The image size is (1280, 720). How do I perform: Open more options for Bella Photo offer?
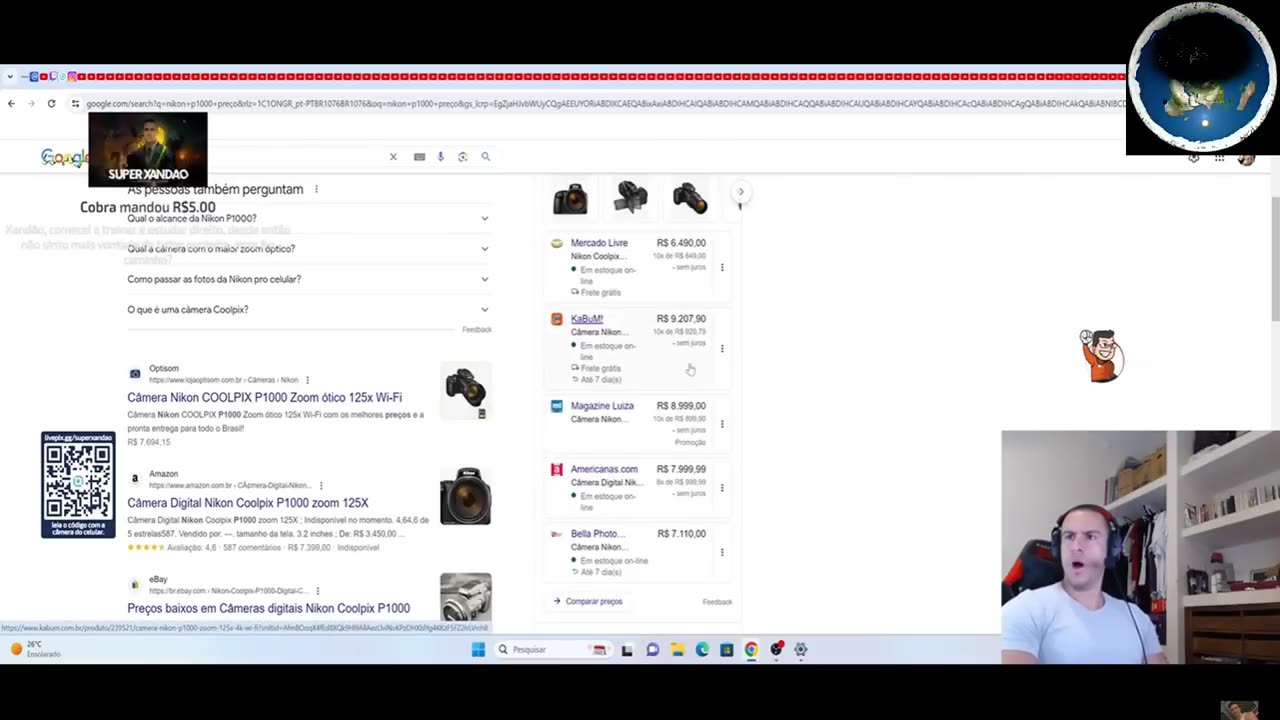click(x=722, y=552)
